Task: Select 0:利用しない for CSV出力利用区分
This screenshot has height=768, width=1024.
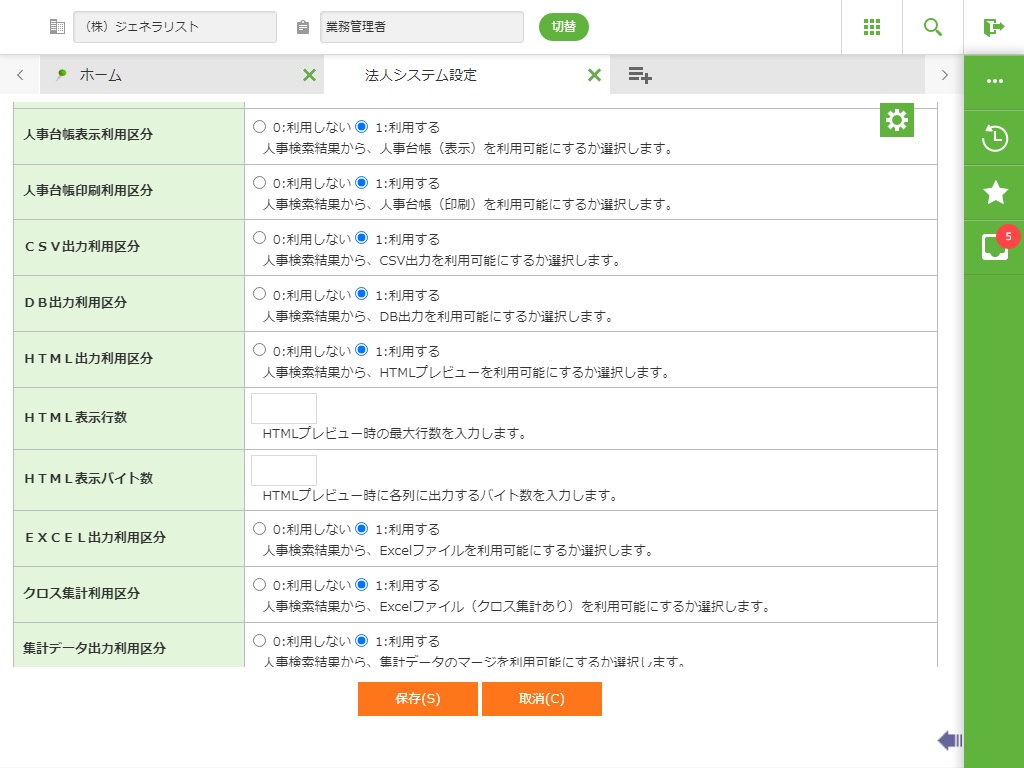Action: click(260, 239)
